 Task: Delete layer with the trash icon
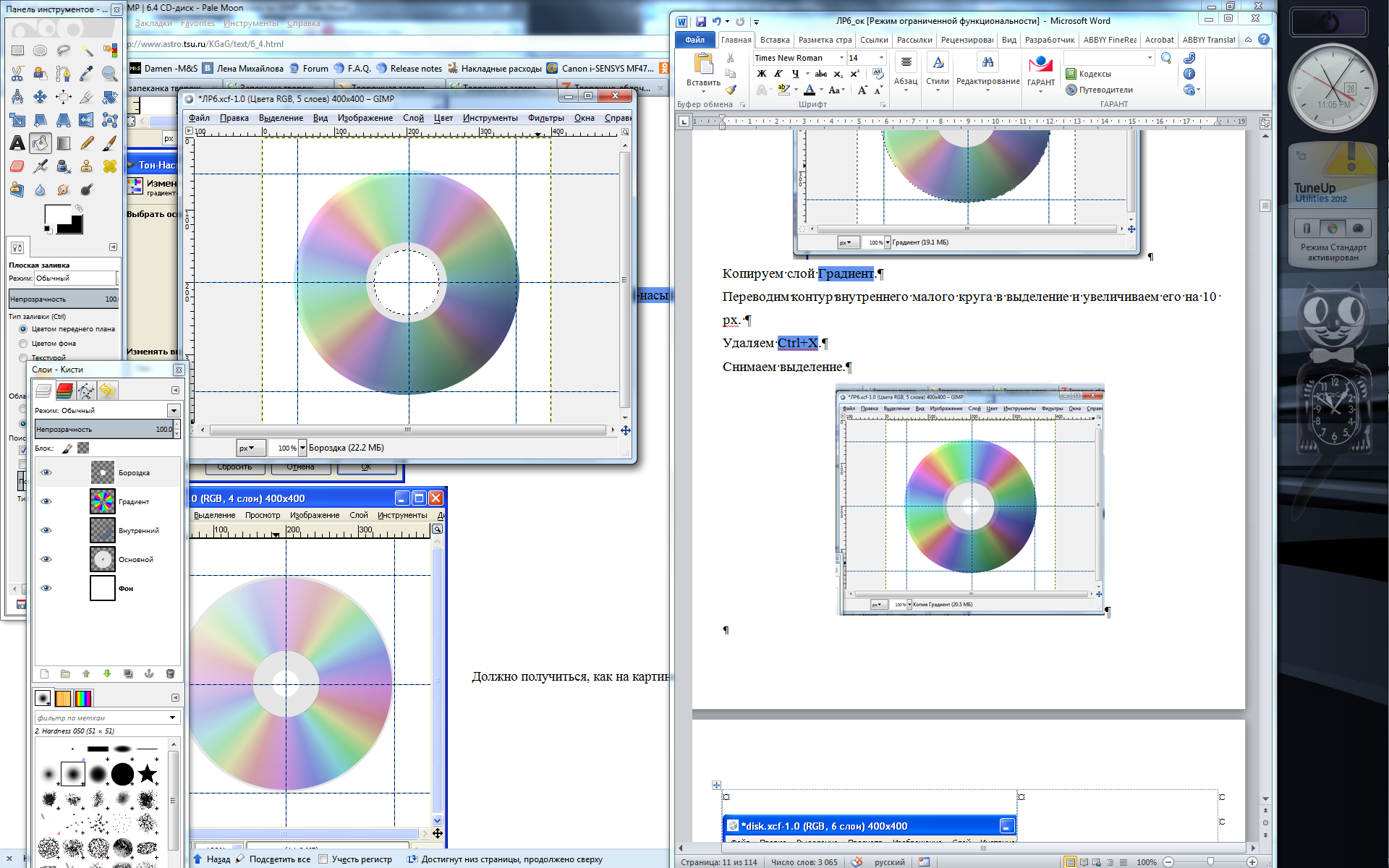click(170, 673)
